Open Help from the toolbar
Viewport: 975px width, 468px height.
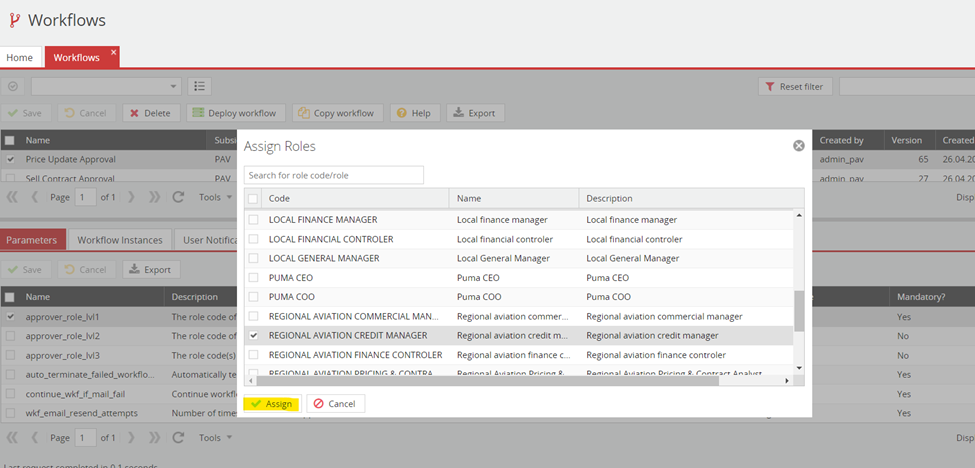pos(414,113)
